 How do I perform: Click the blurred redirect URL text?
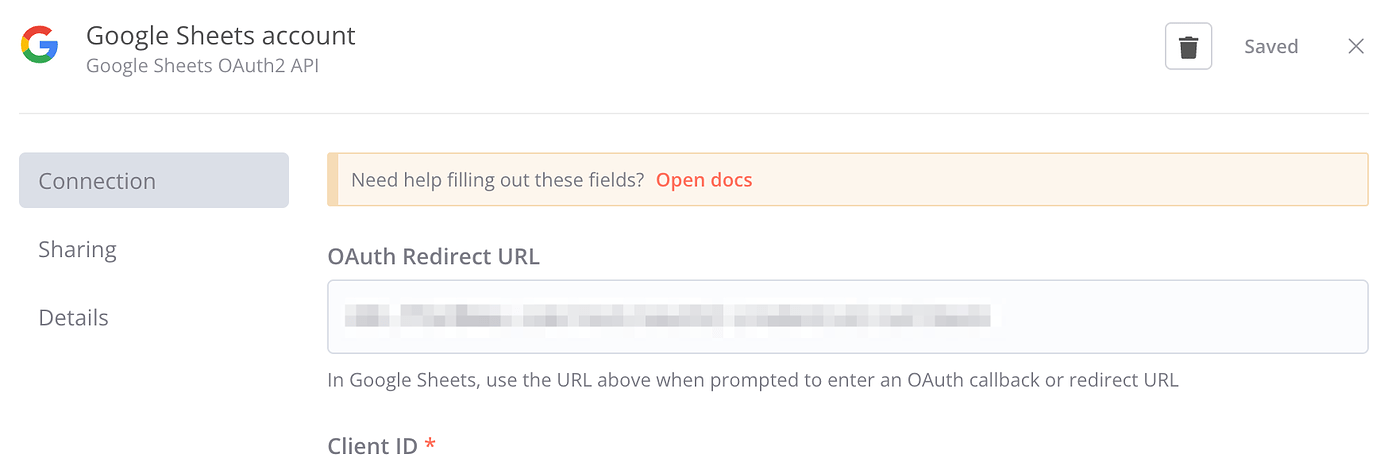667,317
